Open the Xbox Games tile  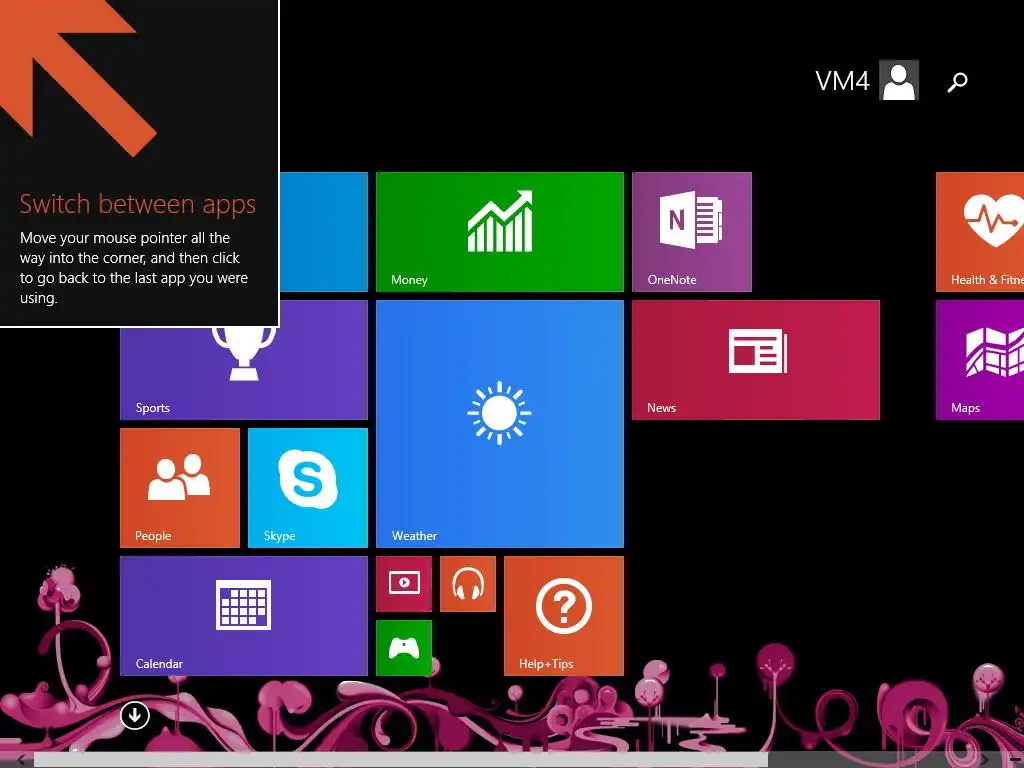(x=404, y=648)
